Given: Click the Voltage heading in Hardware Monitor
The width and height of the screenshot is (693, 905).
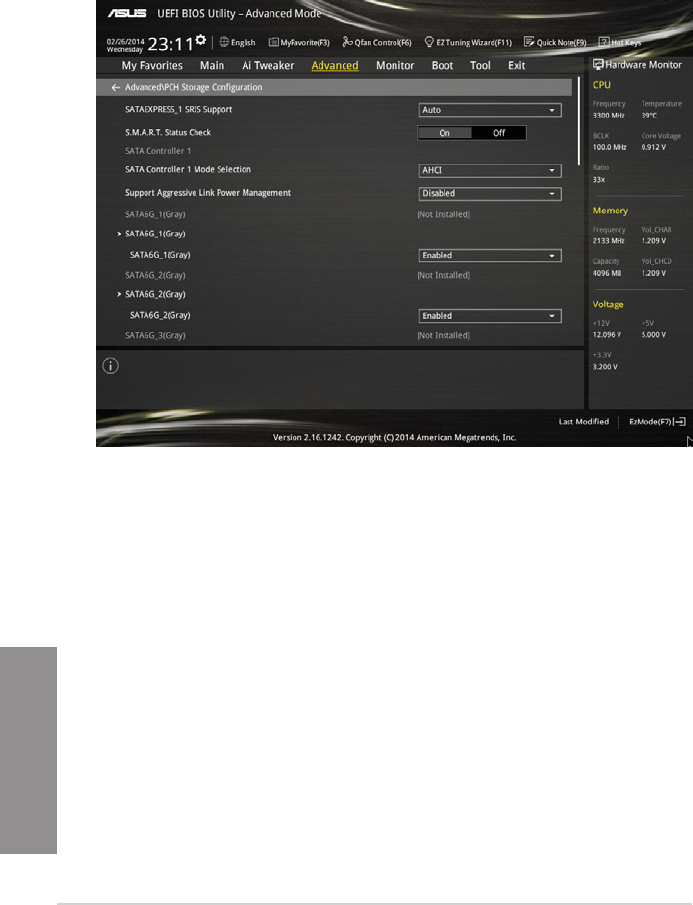Looking at the screenshot, I should (608, 304).
